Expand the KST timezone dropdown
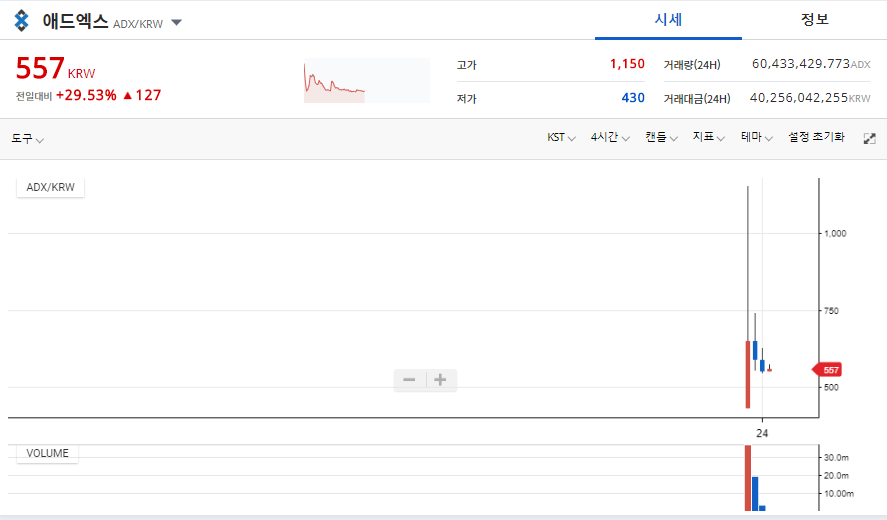This screenshot has width=887, height=520. 560,138
